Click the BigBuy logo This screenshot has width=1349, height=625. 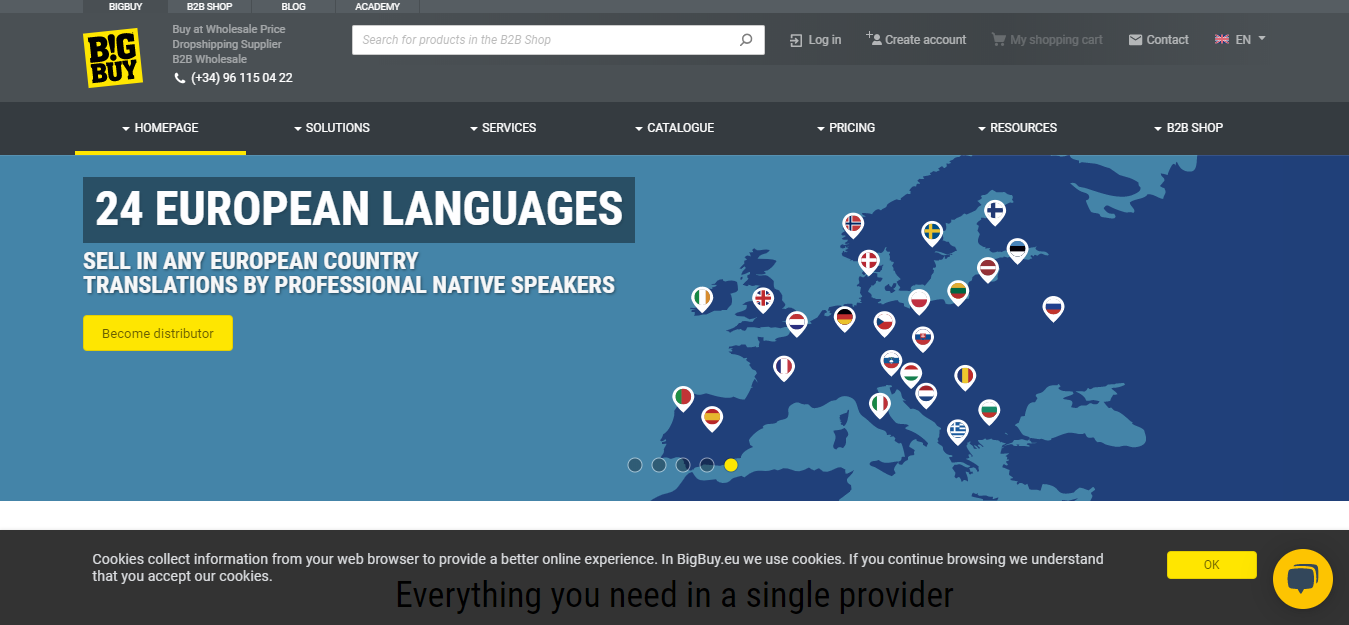point(113,58)
